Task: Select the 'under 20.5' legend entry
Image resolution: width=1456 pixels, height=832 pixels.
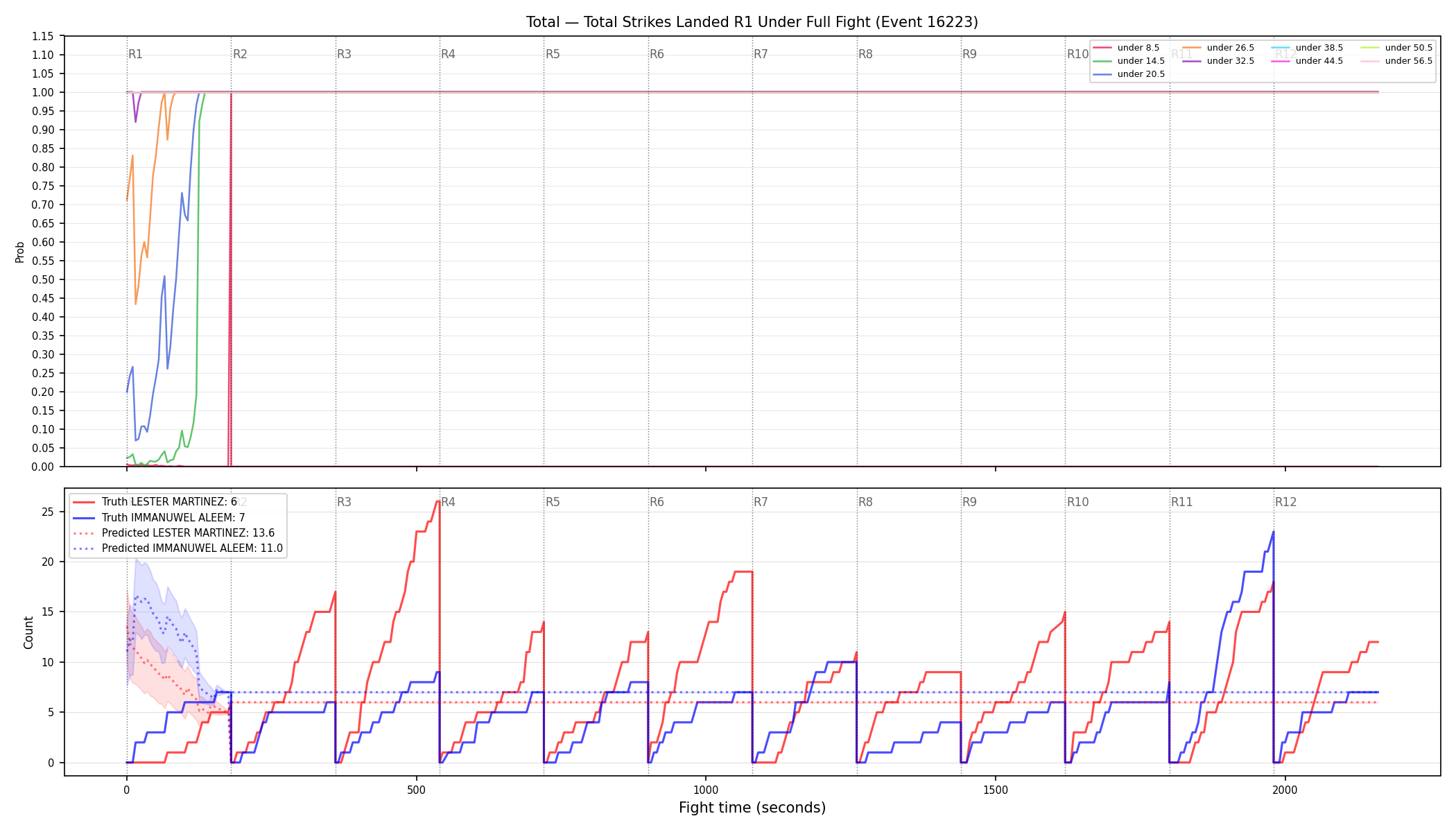Action: tap(1129, 74)
